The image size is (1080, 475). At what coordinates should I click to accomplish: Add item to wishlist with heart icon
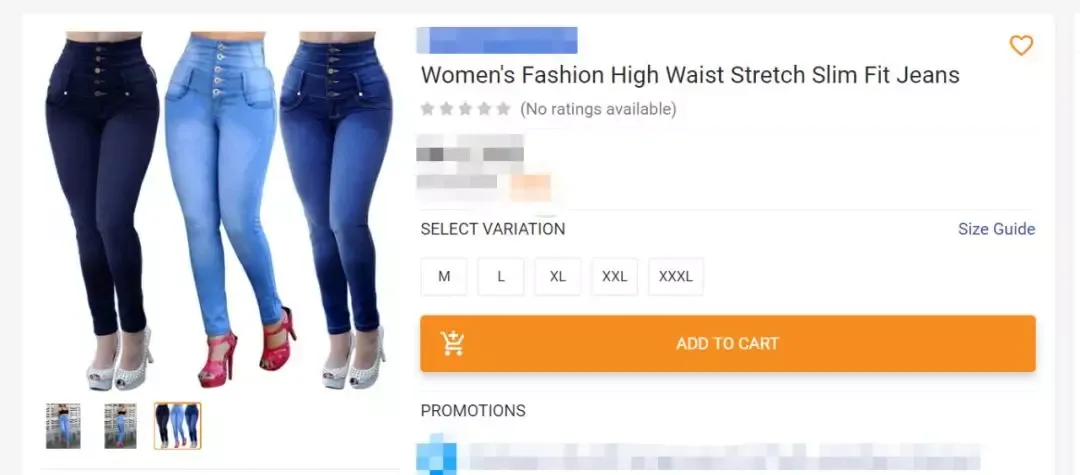pyautogui.click(x=1021, y=46)
